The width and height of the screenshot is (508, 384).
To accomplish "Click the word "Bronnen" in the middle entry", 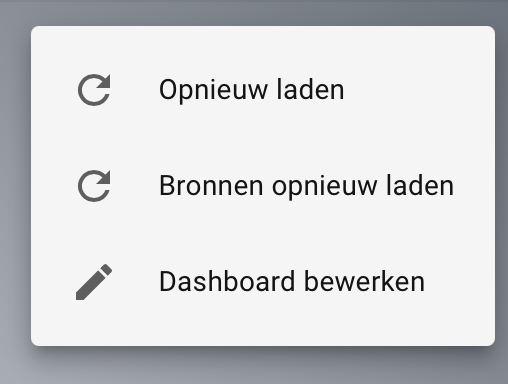I will tap(211, 186).
